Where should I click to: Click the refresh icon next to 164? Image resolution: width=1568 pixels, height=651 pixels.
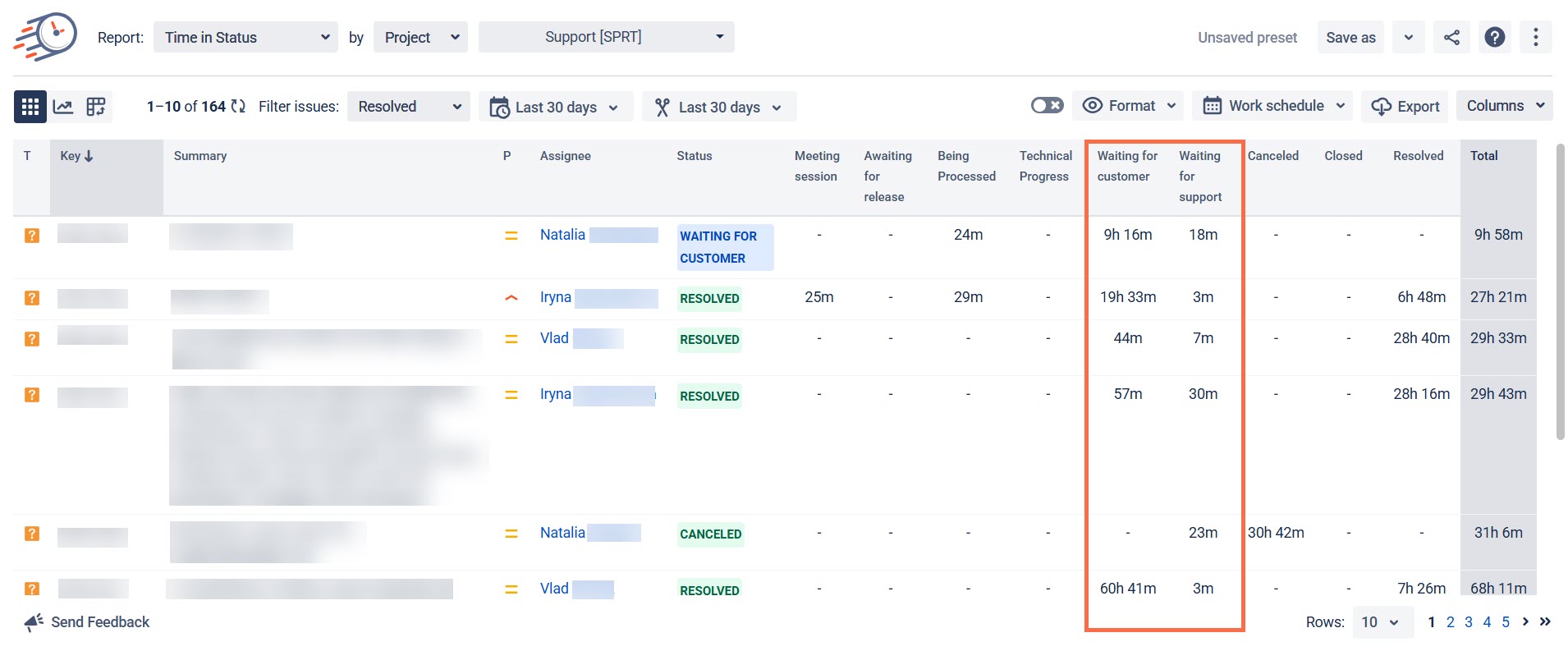pos(238,107)
